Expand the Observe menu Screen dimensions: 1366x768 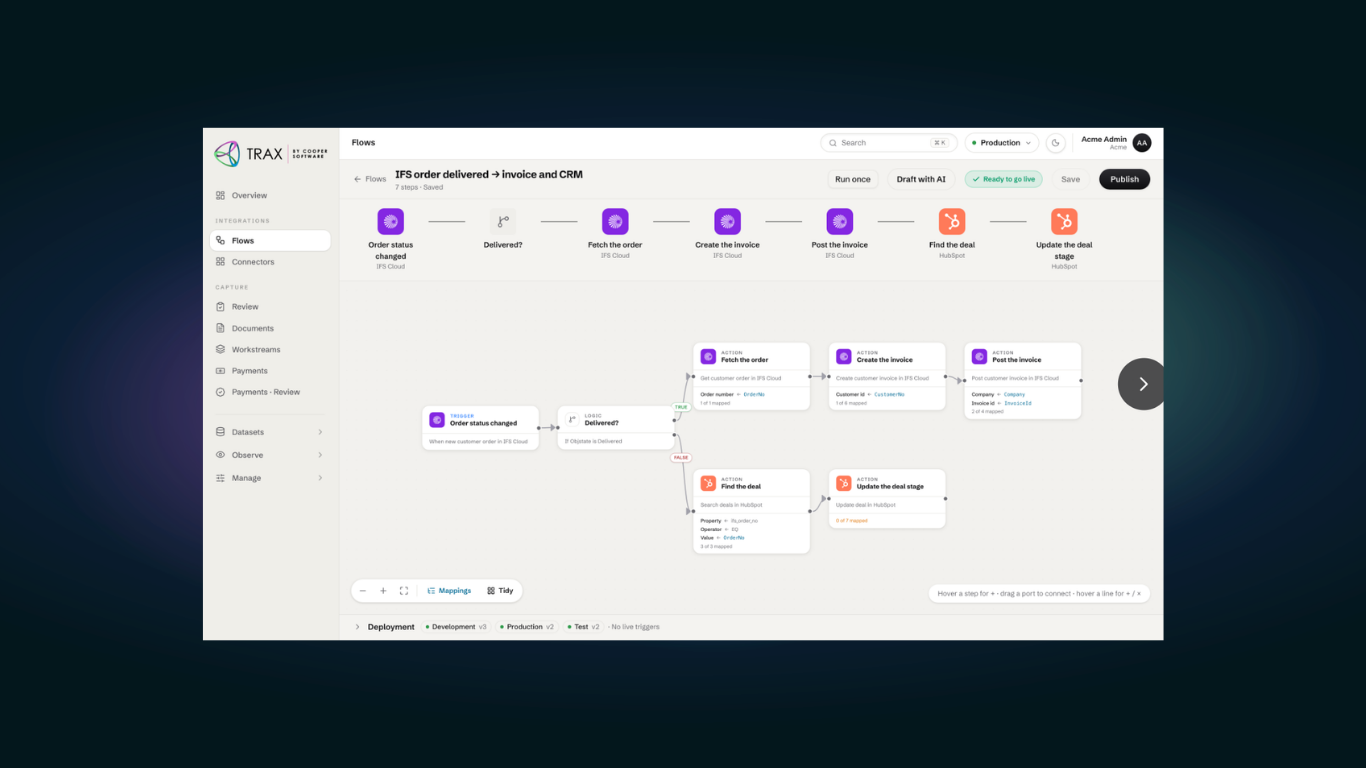[270, 455]
